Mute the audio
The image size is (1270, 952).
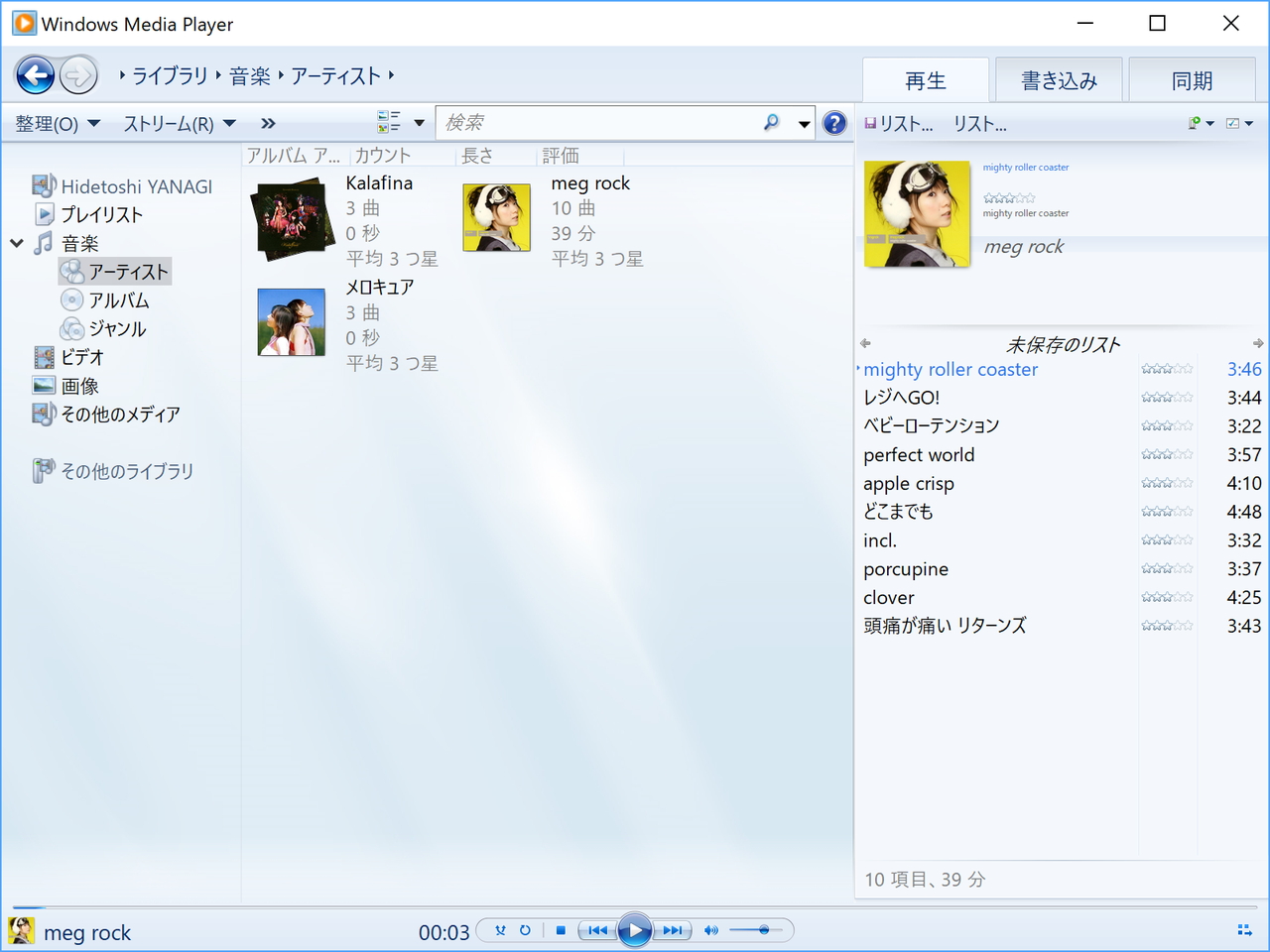[711, 930]
